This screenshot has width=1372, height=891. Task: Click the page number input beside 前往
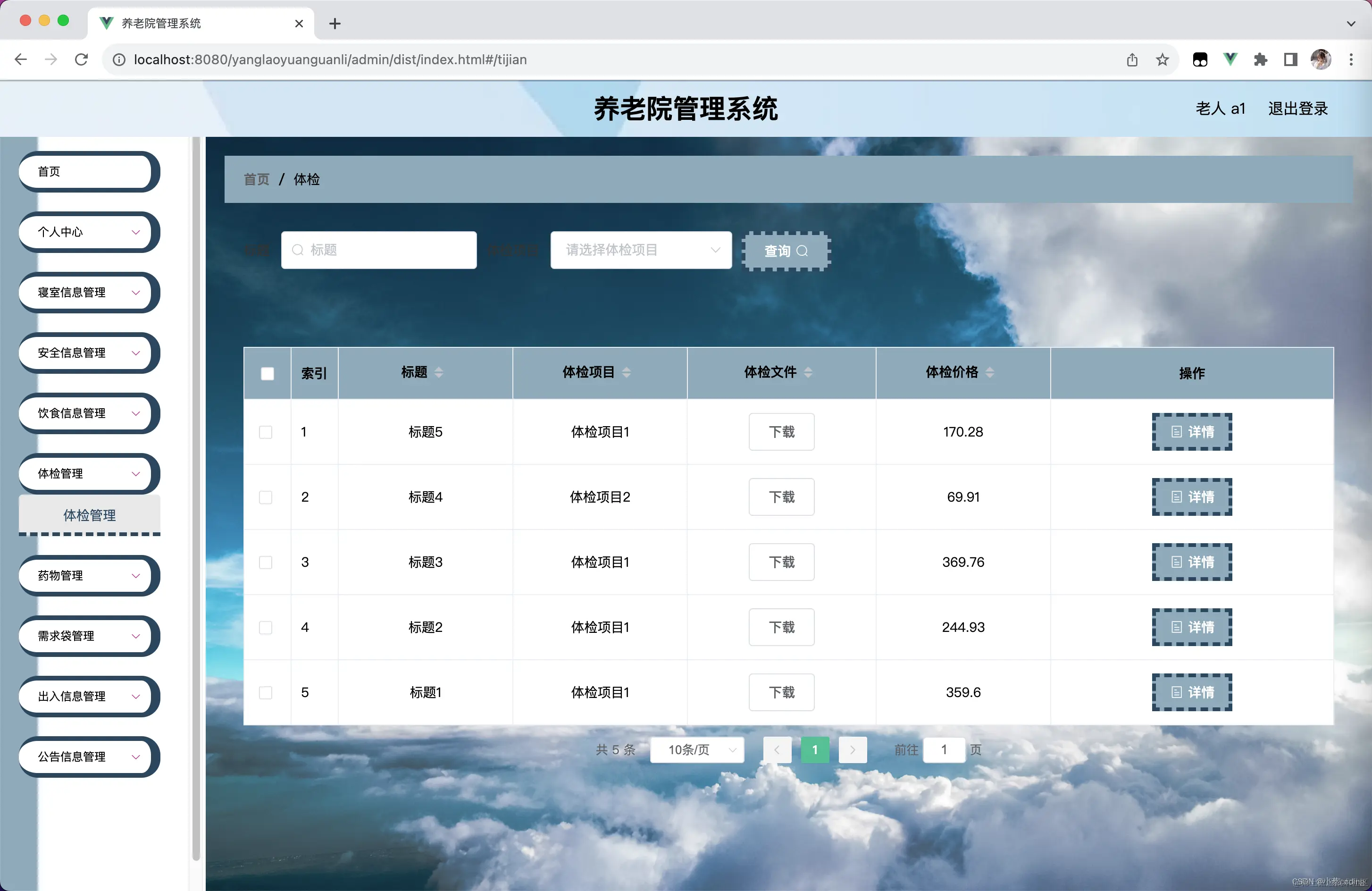coord(944,750)
